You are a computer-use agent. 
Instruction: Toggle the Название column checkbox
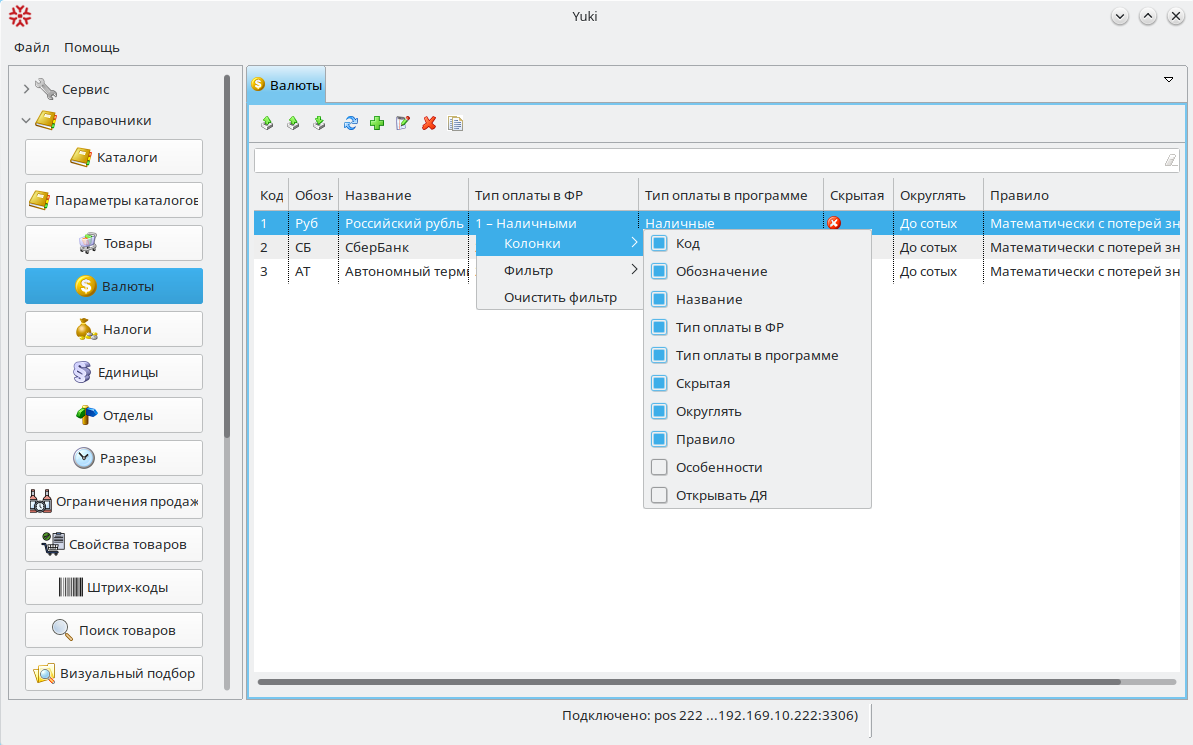pyautogui.click(x=659, y=299)
